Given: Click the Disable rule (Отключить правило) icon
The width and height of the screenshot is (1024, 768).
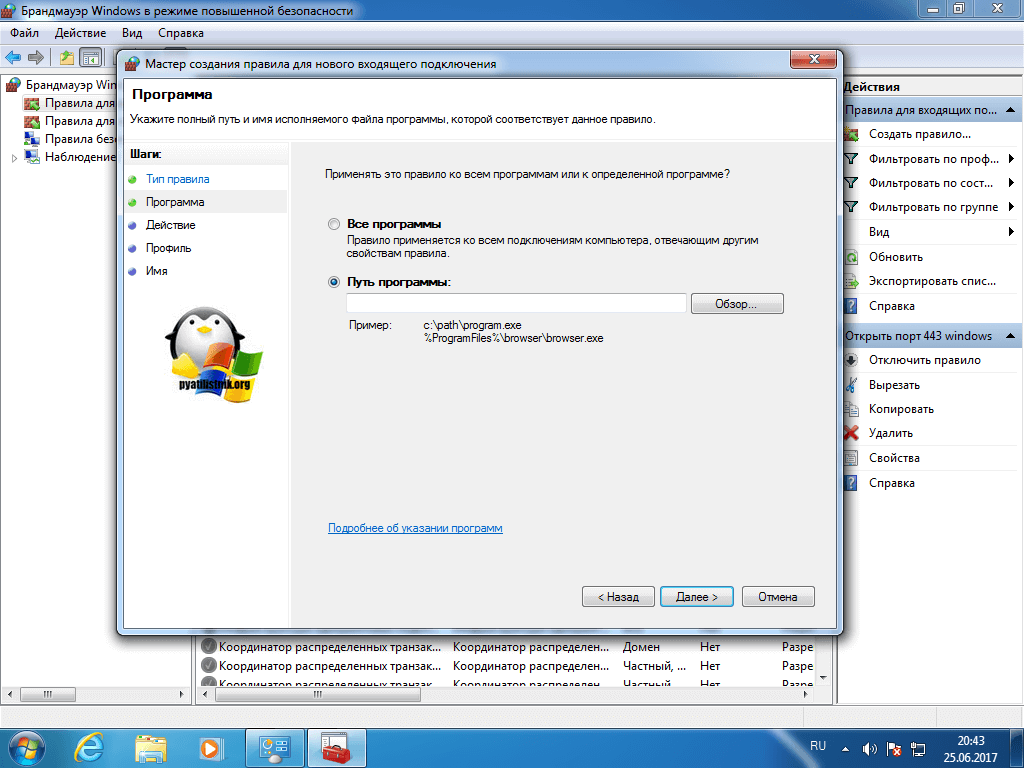Looking at the screenshot, I should tap(852, 360).
